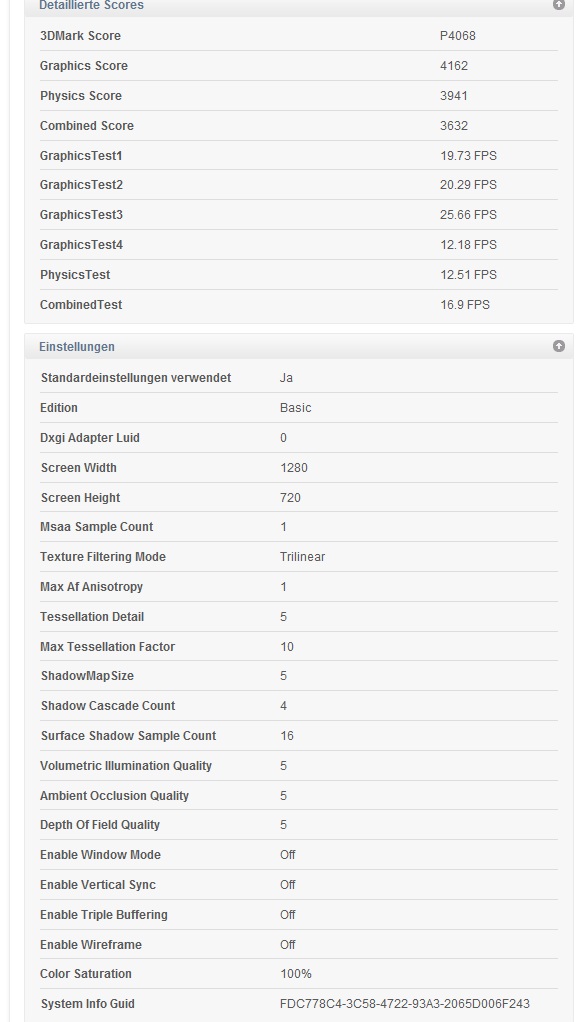Select the PhysicsTest 12.51 FPS value

click(468, 275)
